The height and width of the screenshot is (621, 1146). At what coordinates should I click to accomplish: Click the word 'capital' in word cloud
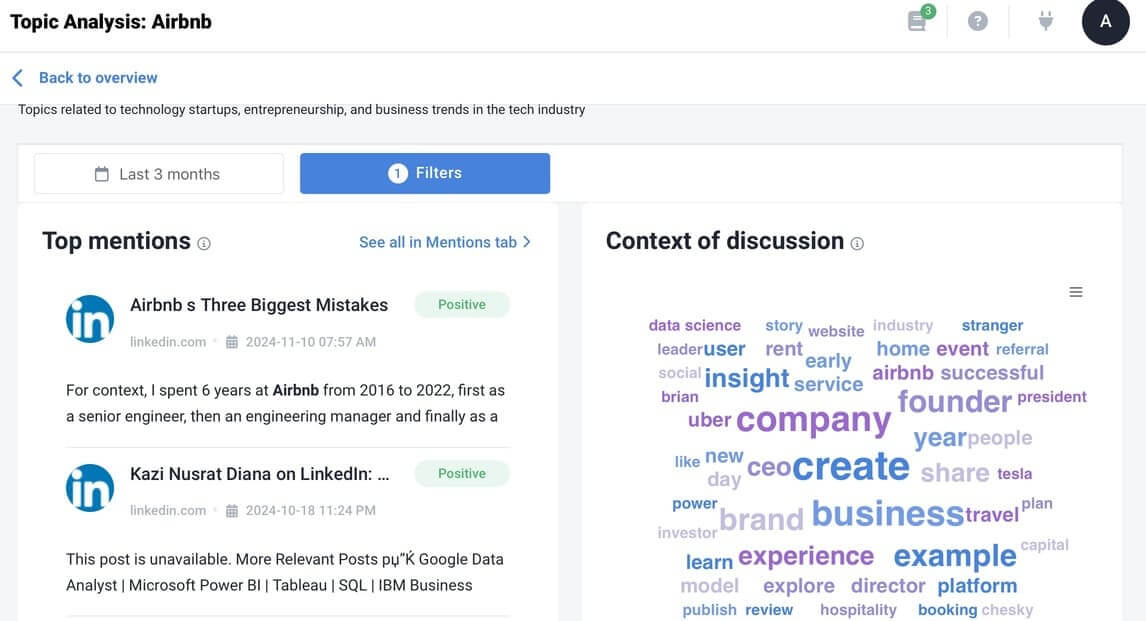point(1044,544)
